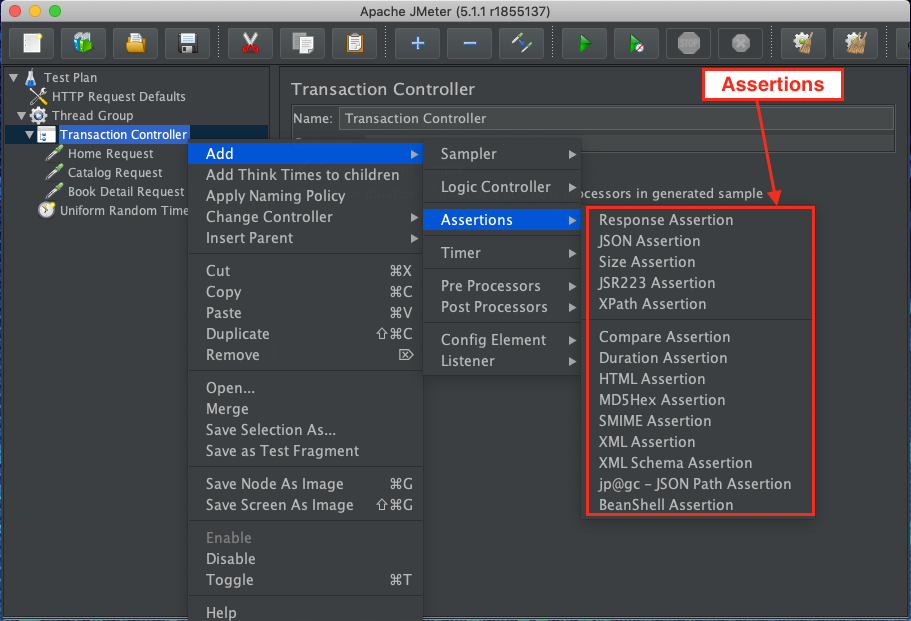Click Add Think Times to children
The width and height of the screenshot is (911, 621).
click(305, 175)
